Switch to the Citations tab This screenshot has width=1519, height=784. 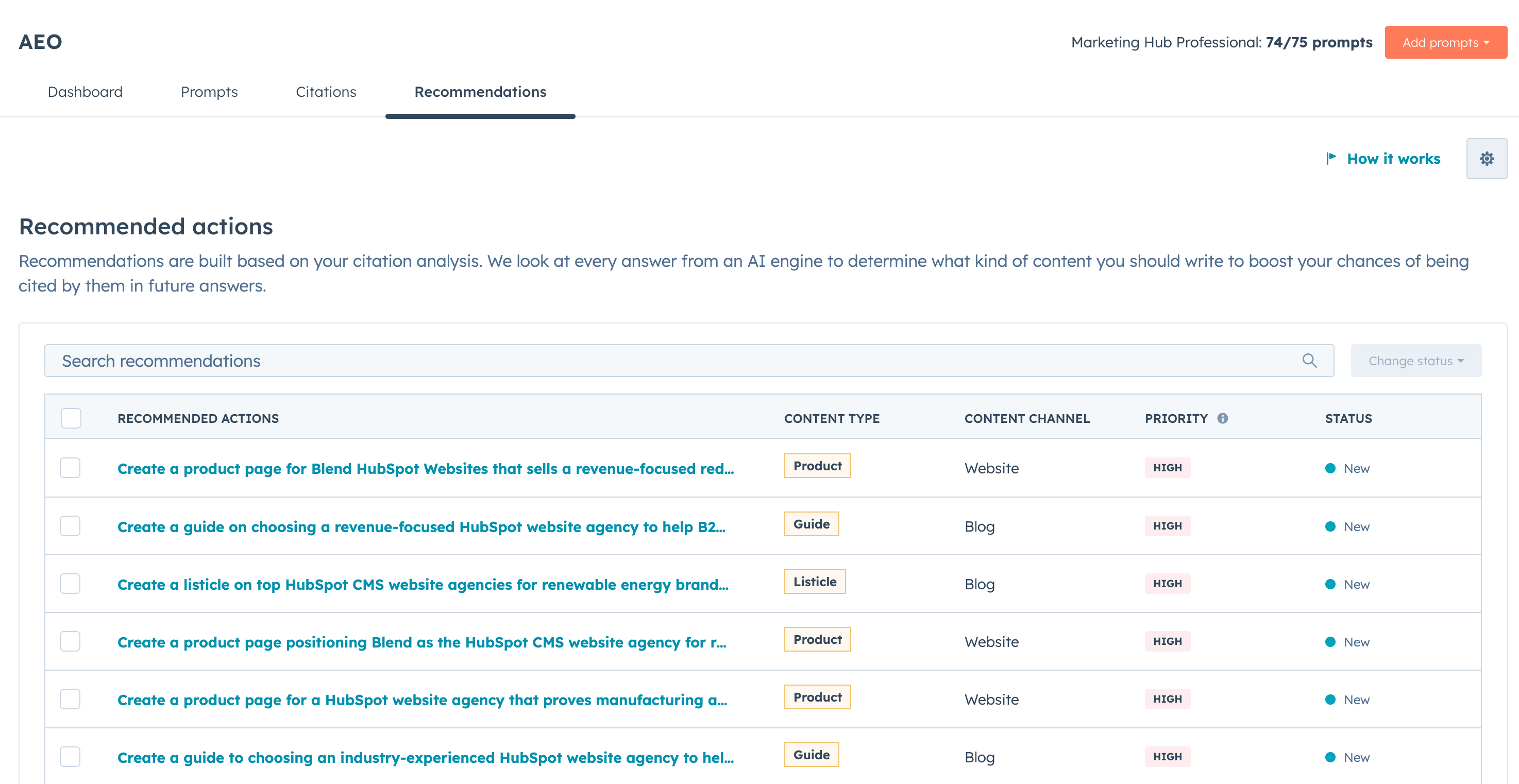[x=326, y=92]
